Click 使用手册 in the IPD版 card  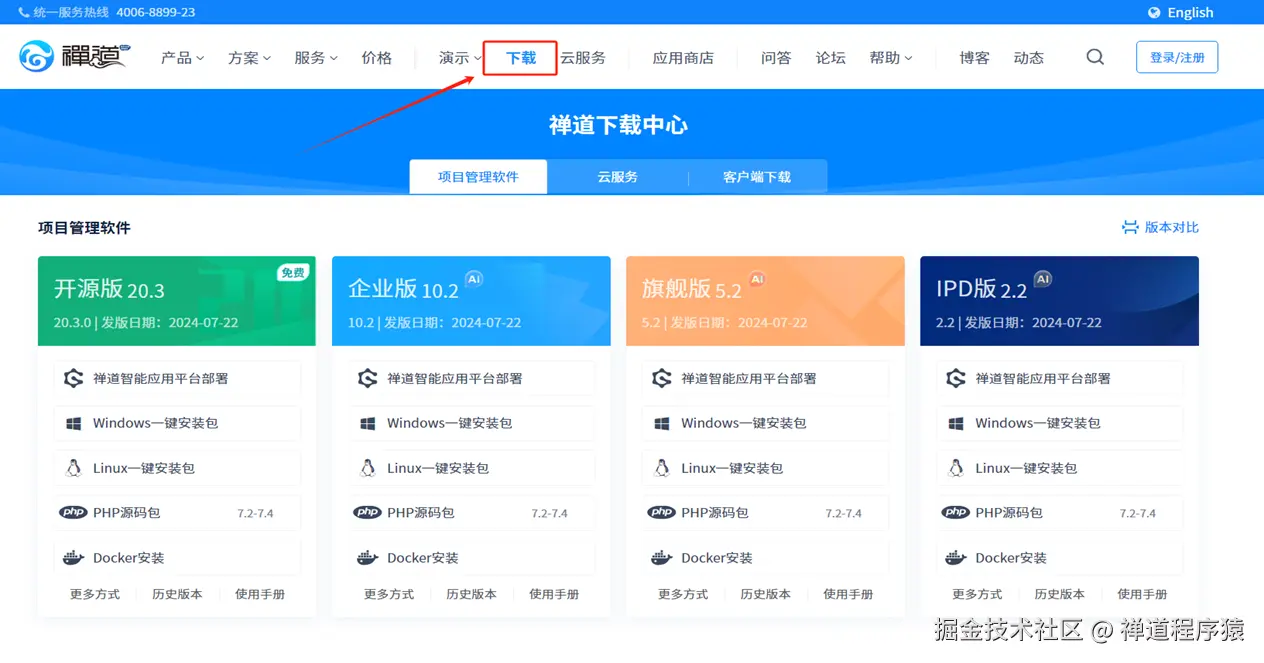tap(1142, 593)
